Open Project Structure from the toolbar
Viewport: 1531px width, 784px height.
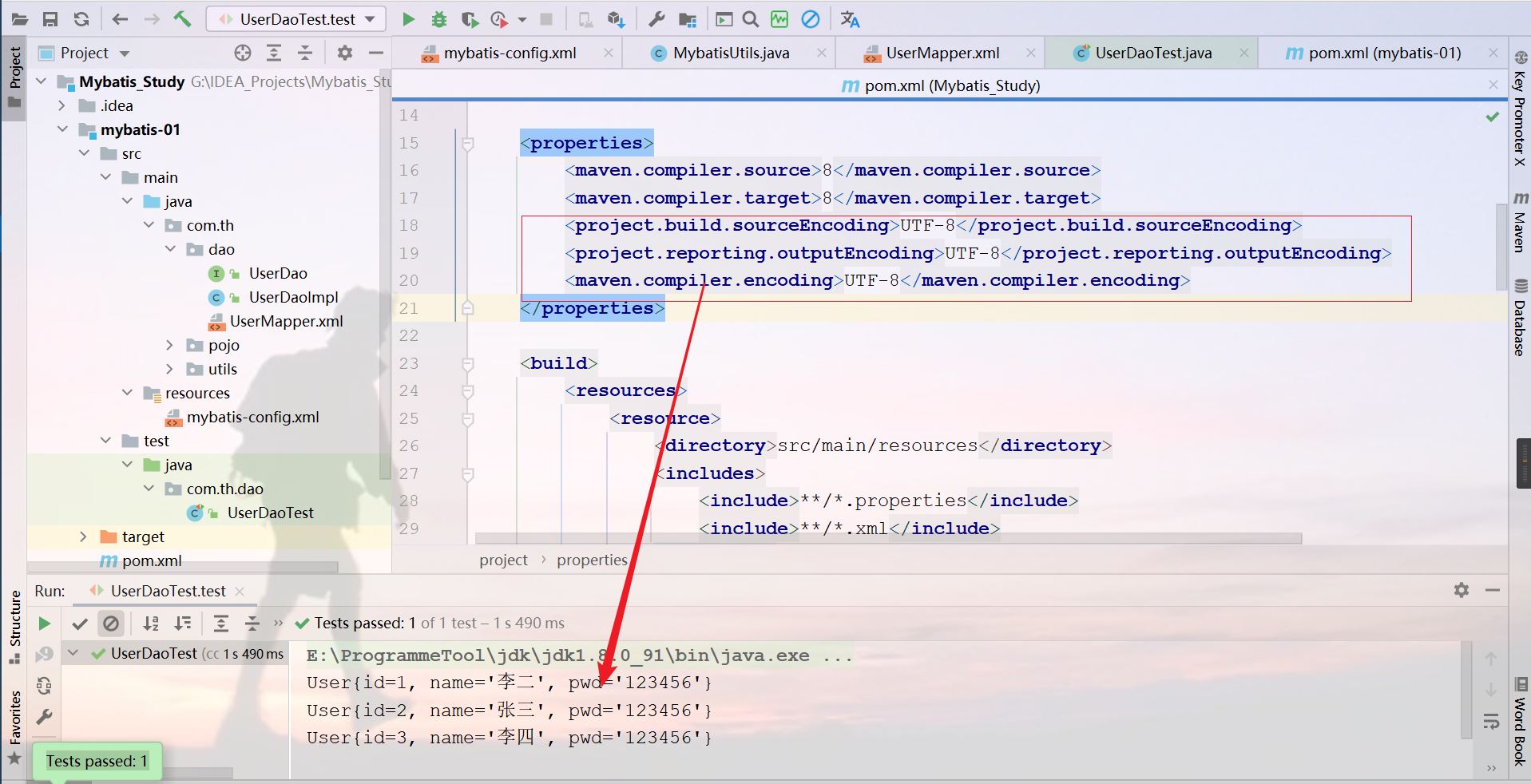(687, 19)
